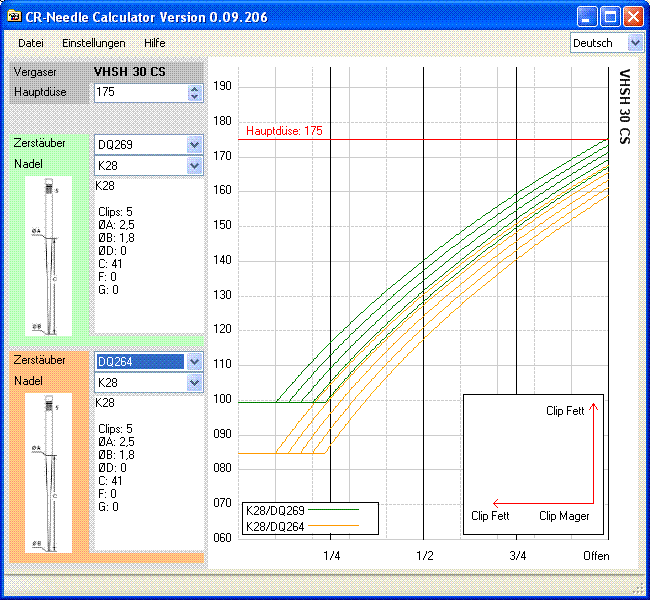Screen dimensions: 650x600
Task: Click the Vergaser label
Action: tap(35, 72)
